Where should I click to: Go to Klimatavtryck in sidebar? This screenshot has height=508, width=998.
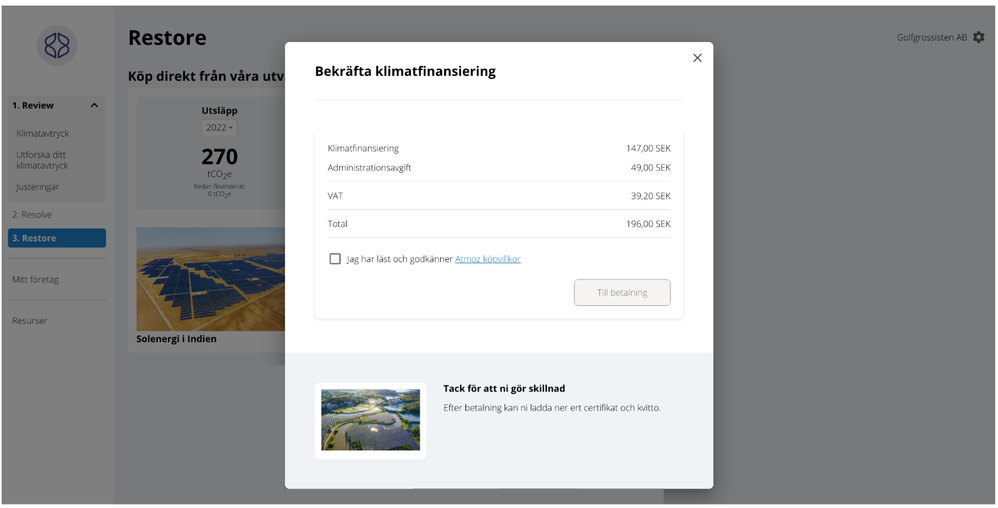coord(43,133)
